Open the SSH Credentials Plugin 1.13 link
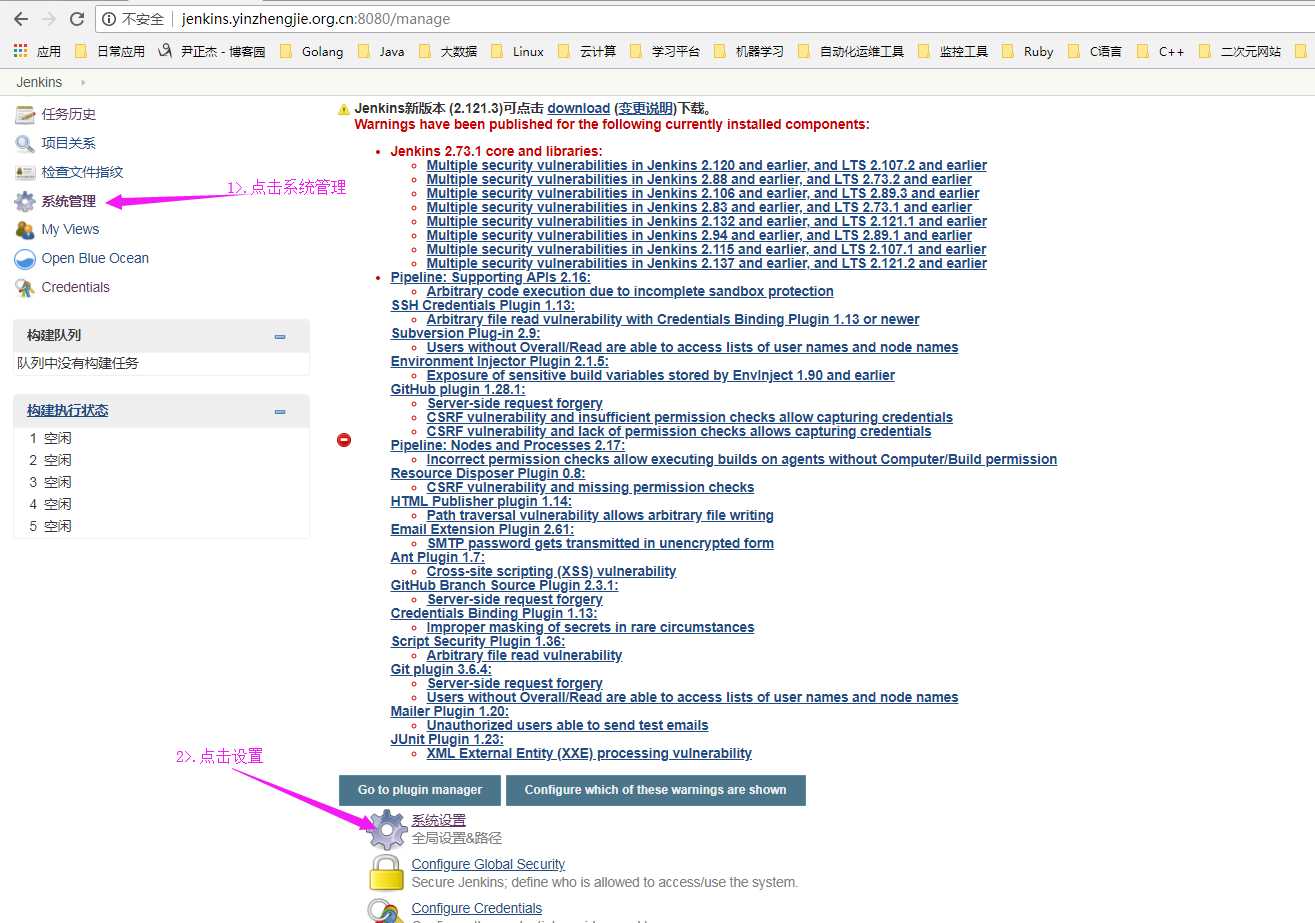1315x923 pixels. coord(483,305)
